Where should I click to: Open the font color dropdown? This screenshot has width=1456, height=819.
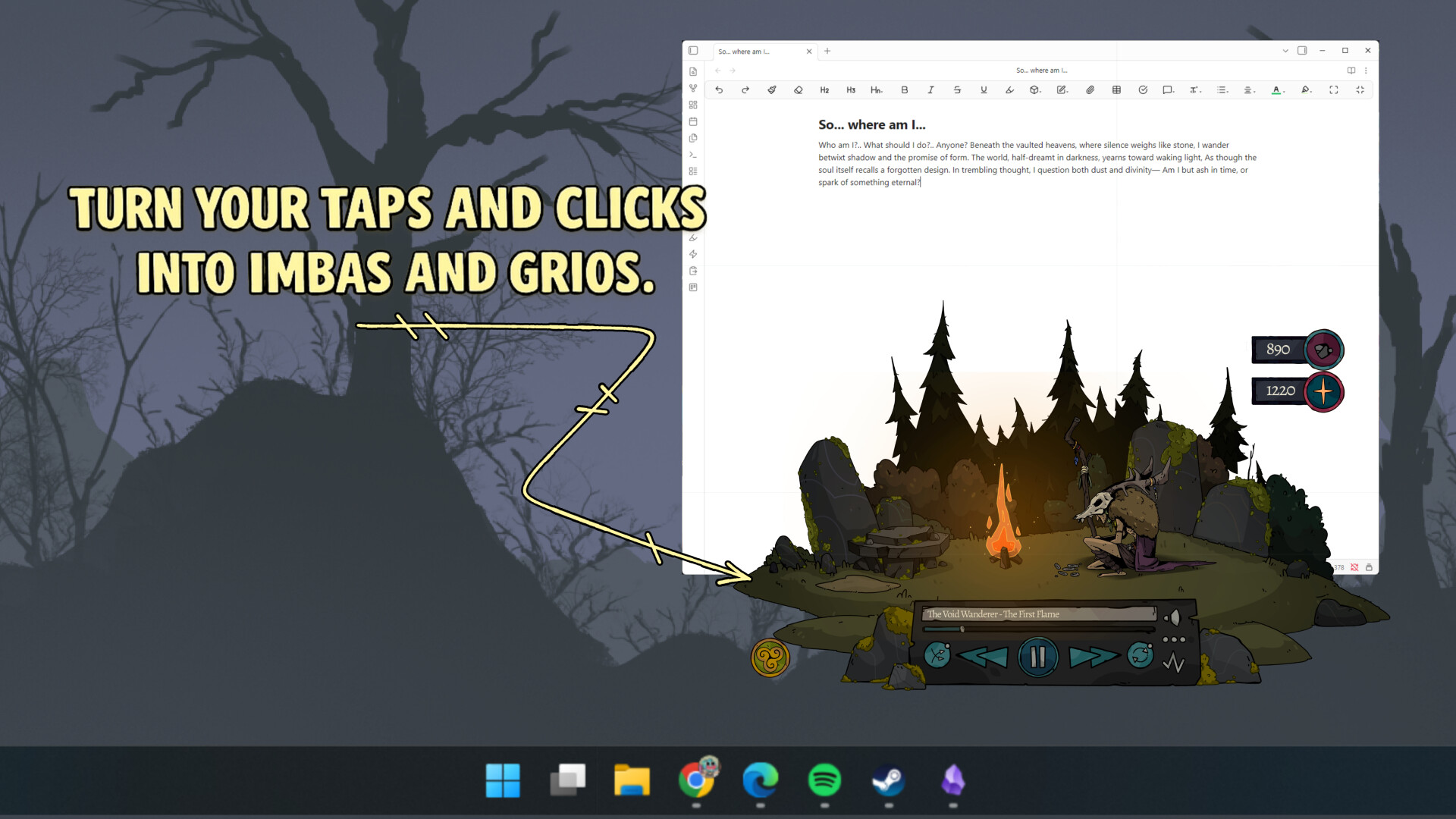pyautogui.click(x=1278, y=89)
